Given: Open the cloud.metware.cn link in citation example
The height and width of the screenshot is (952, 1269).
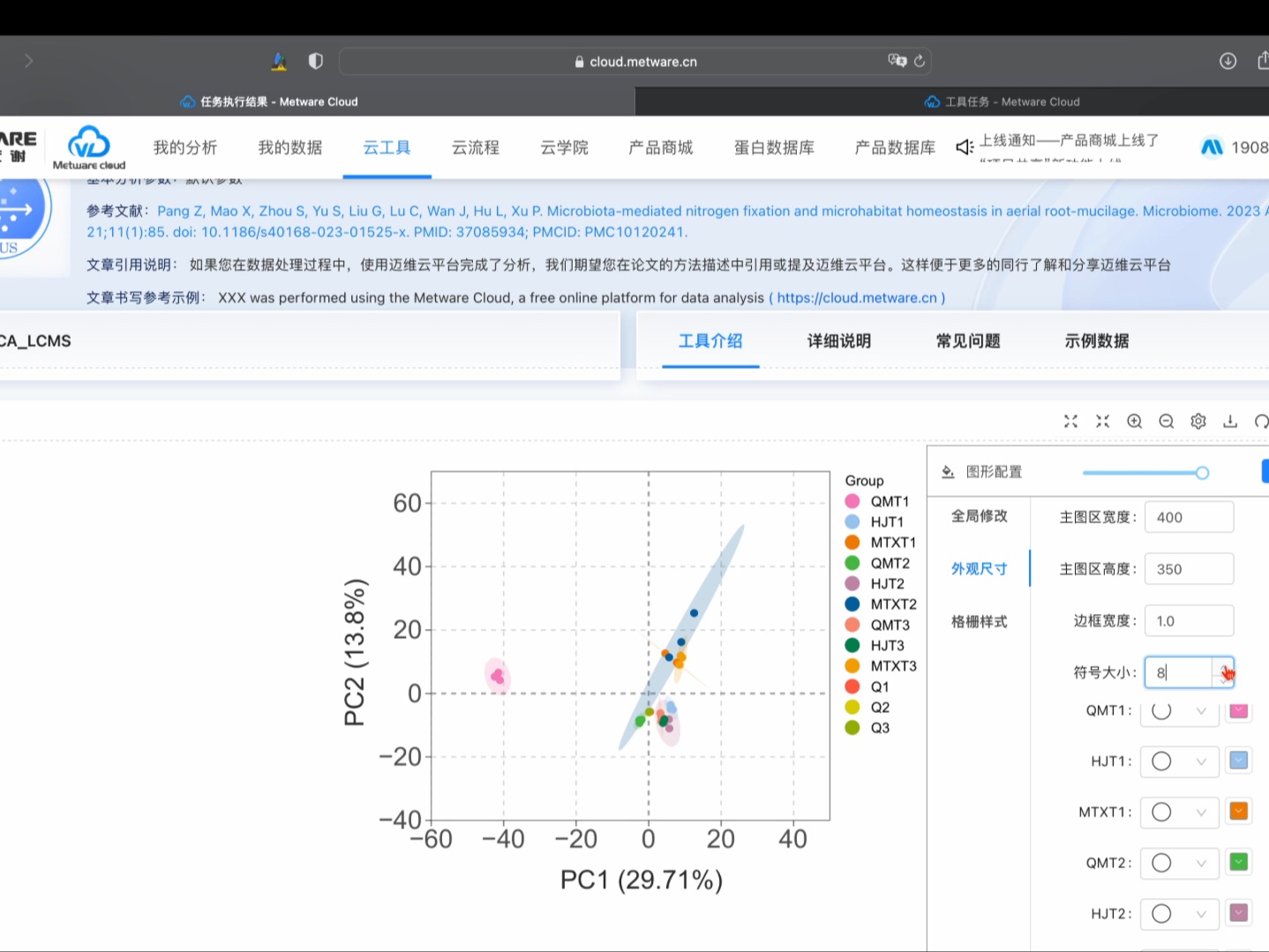Looking at the screenshot, I should tap(857, 298).
